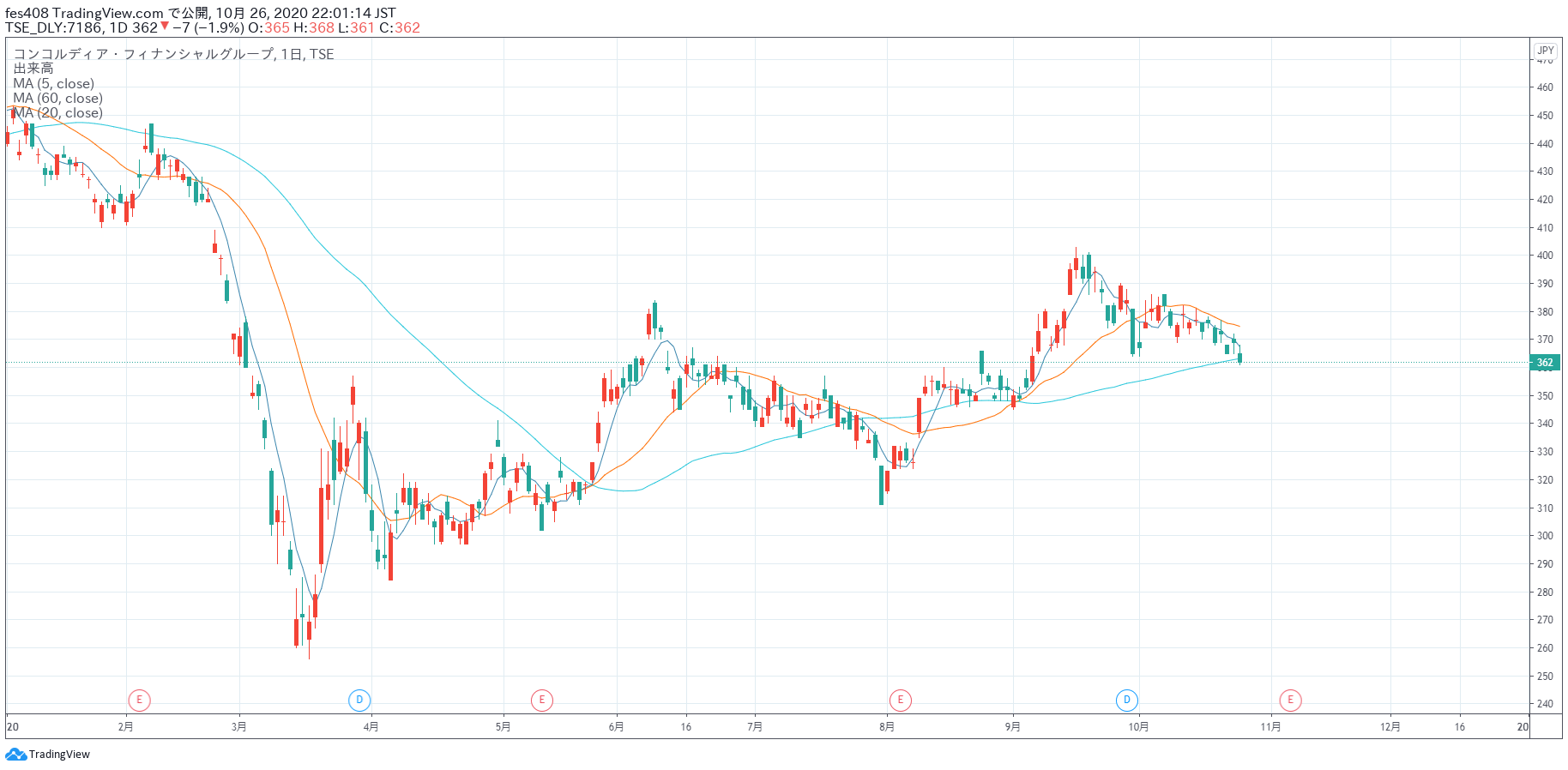Toggle the MA (5, close) indicator legend
Viewport: 1568px width, 770px height.
pyautogui.click(x=53, y=84)
